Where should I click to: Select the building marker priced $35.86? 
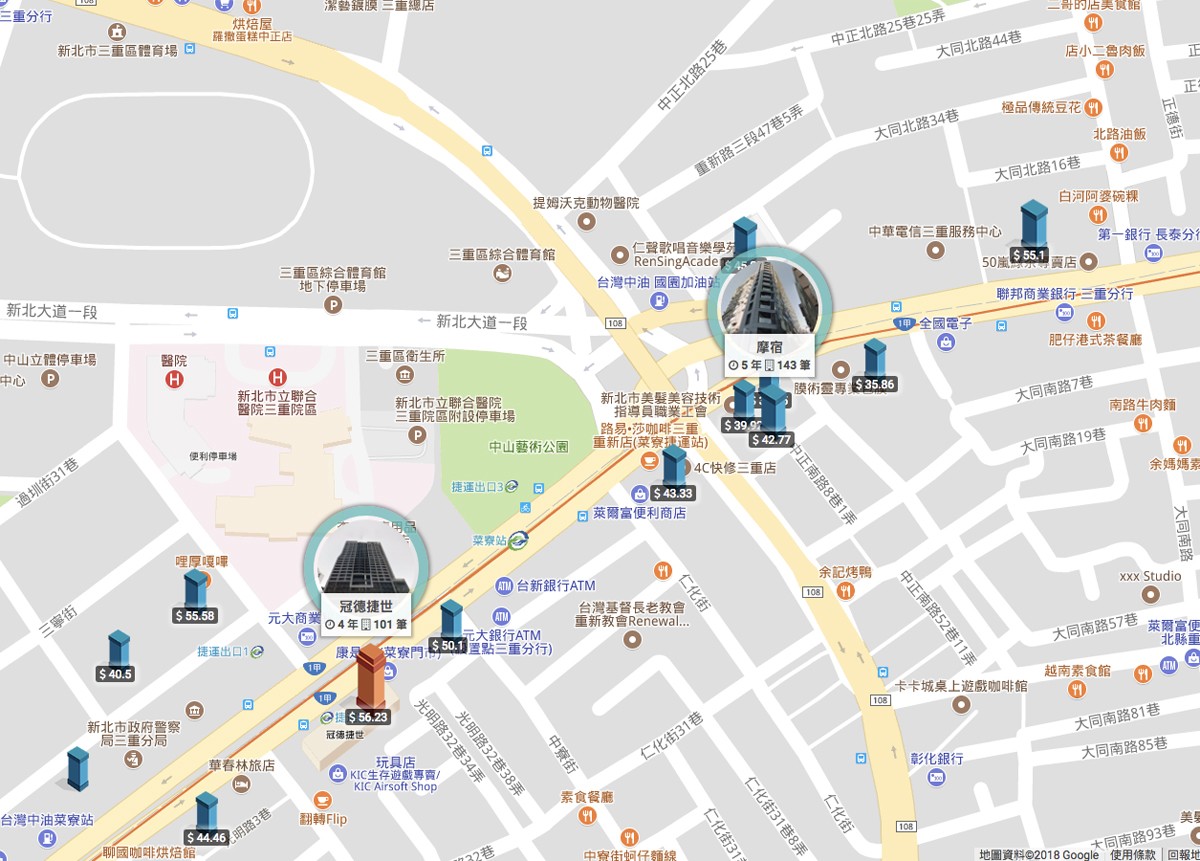click(875, 365)
